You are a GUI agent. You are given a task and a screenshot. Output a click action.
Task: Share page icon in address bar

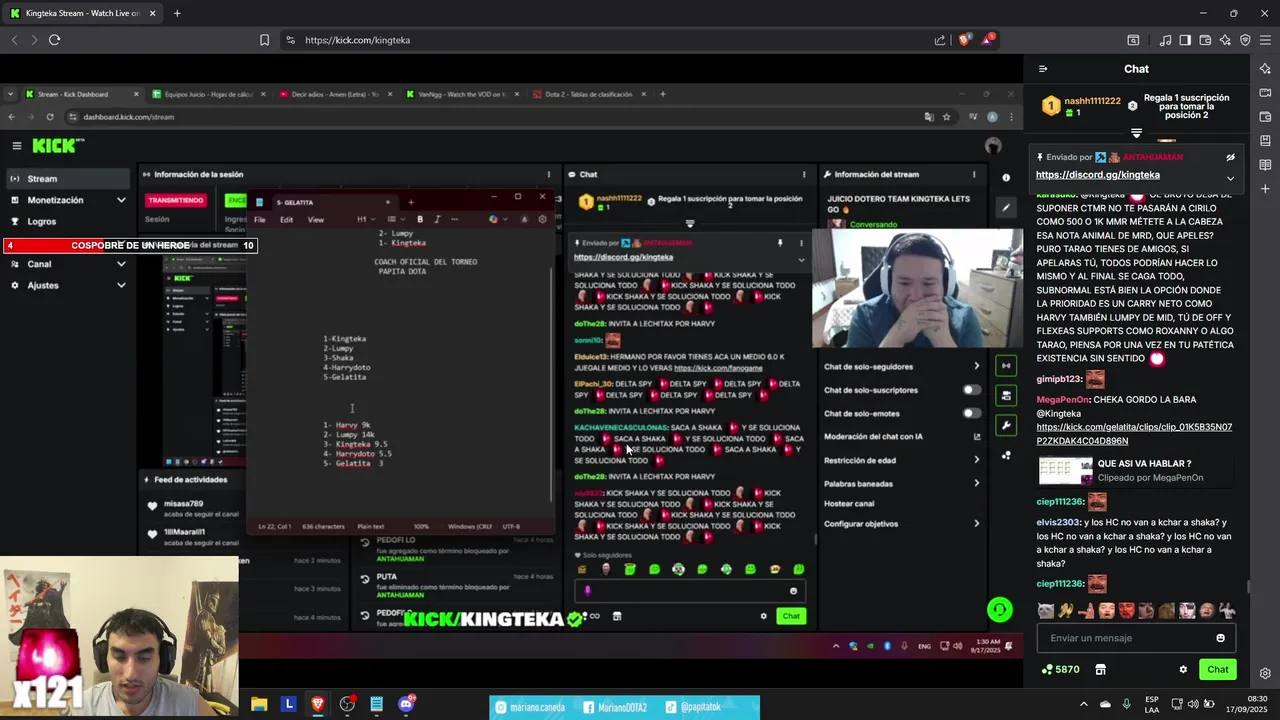pos(940,40)
